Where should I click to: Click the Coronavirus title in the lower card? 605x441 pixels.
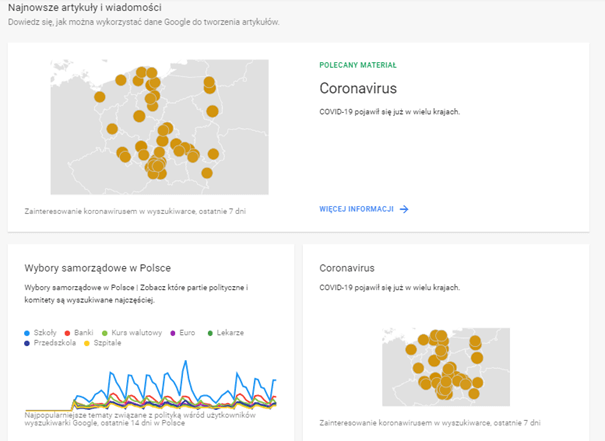[x=346, y=268]
